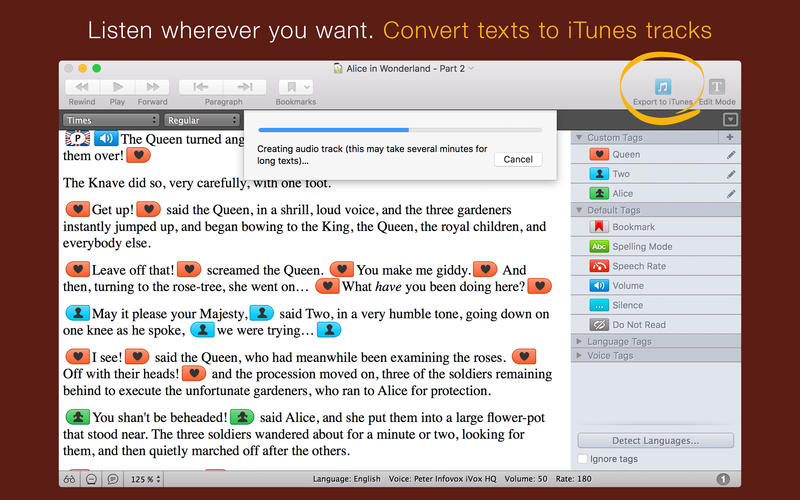Cancel the audio track creation
This screenshot has height=500, width=800.
(x=518, y=159)
